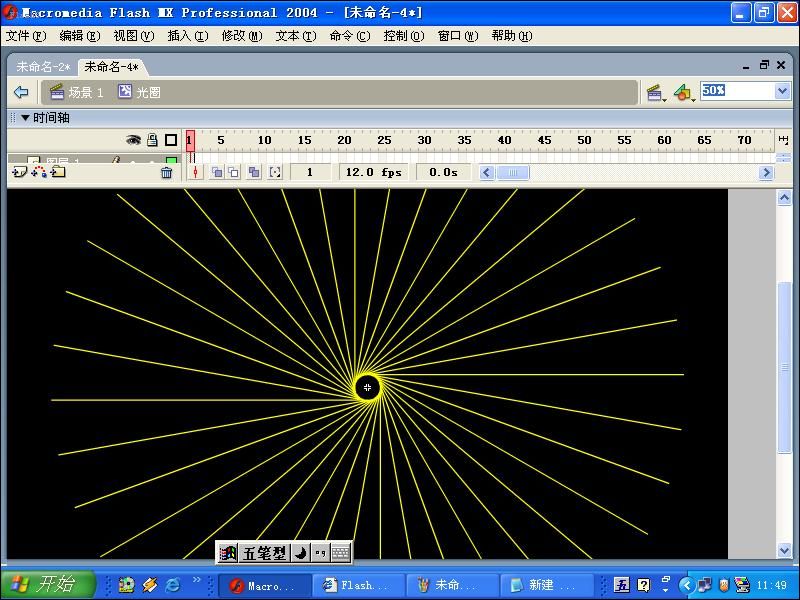Switch to the Flash... taskbar window

pyautogui.click(x=359, y=585)
